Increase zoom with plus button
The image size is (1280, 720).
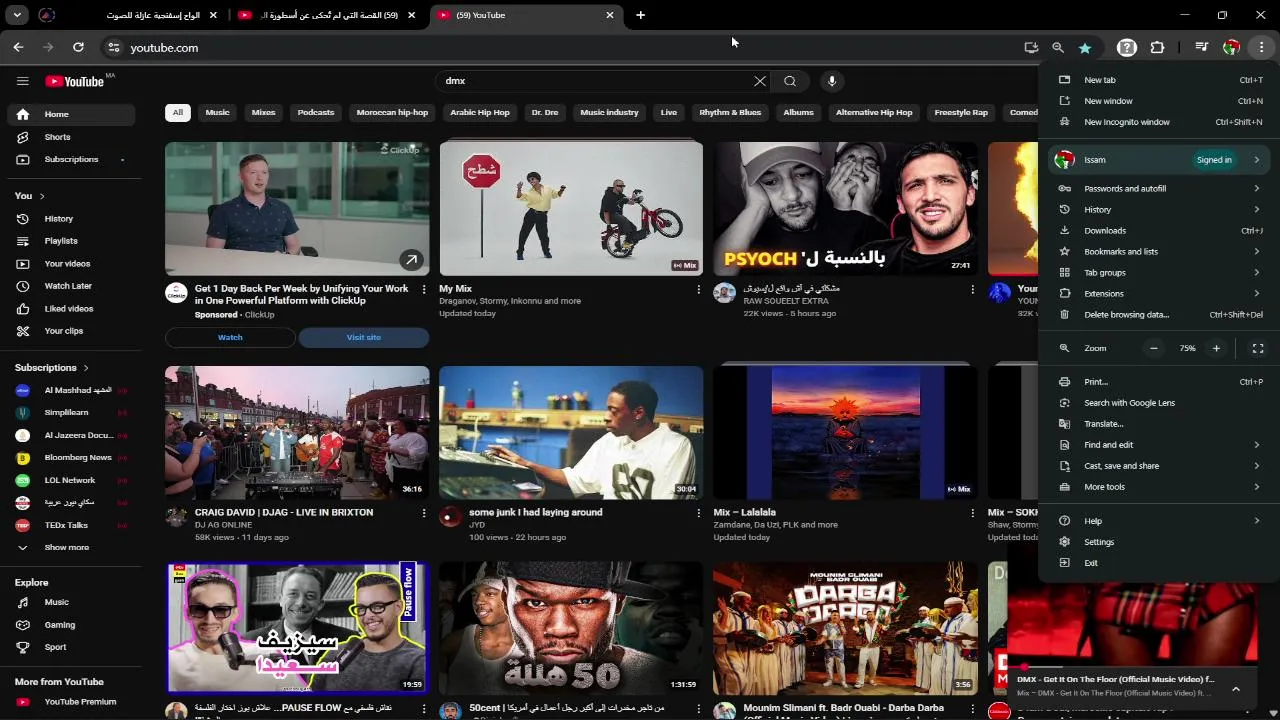[1216, 348]
